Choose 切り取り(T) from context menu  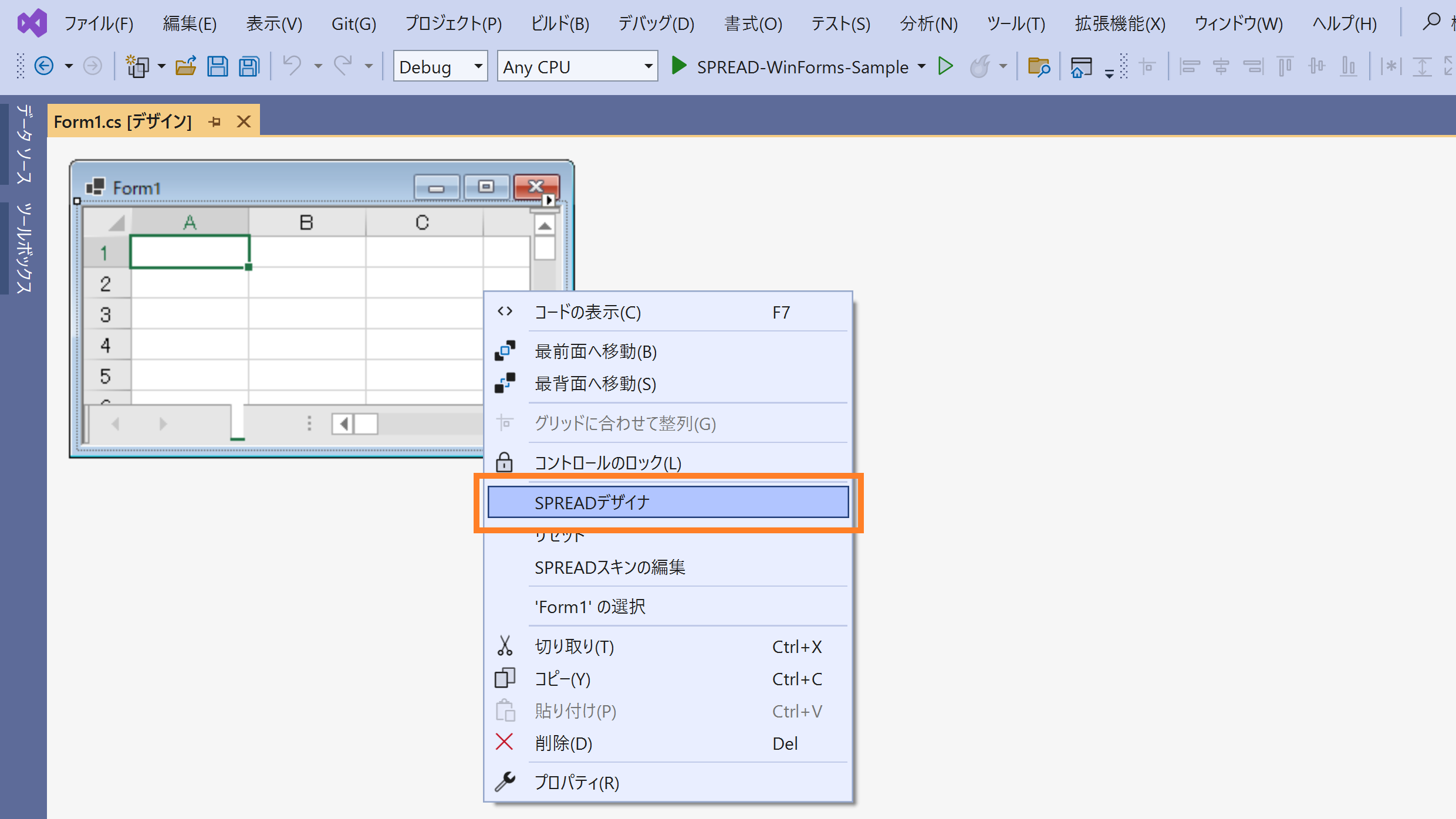[x=668, y=647]
